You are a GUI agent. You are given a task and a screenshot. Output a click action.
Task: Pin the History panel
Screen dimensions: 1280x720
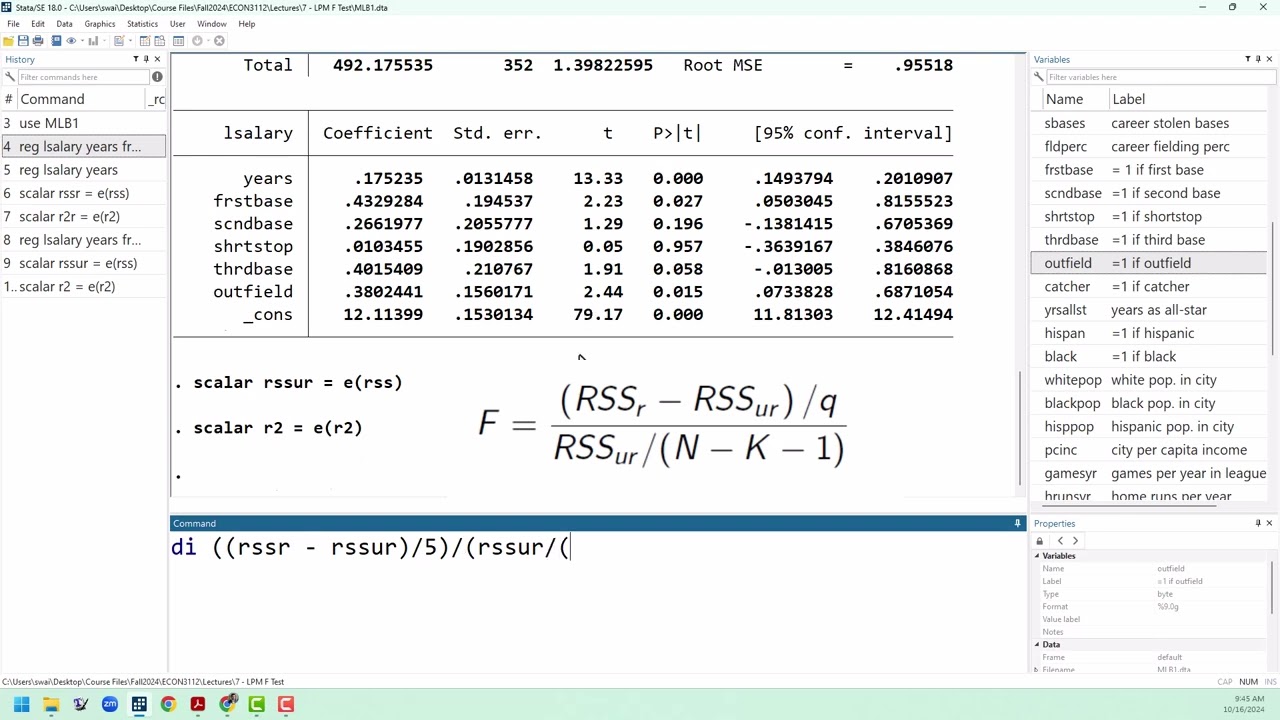[145, 59]
